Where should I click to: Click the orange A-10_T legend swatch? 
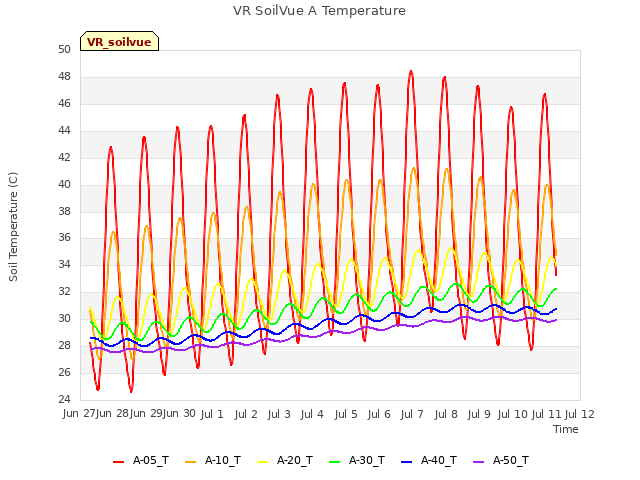(x=191, y=462)
